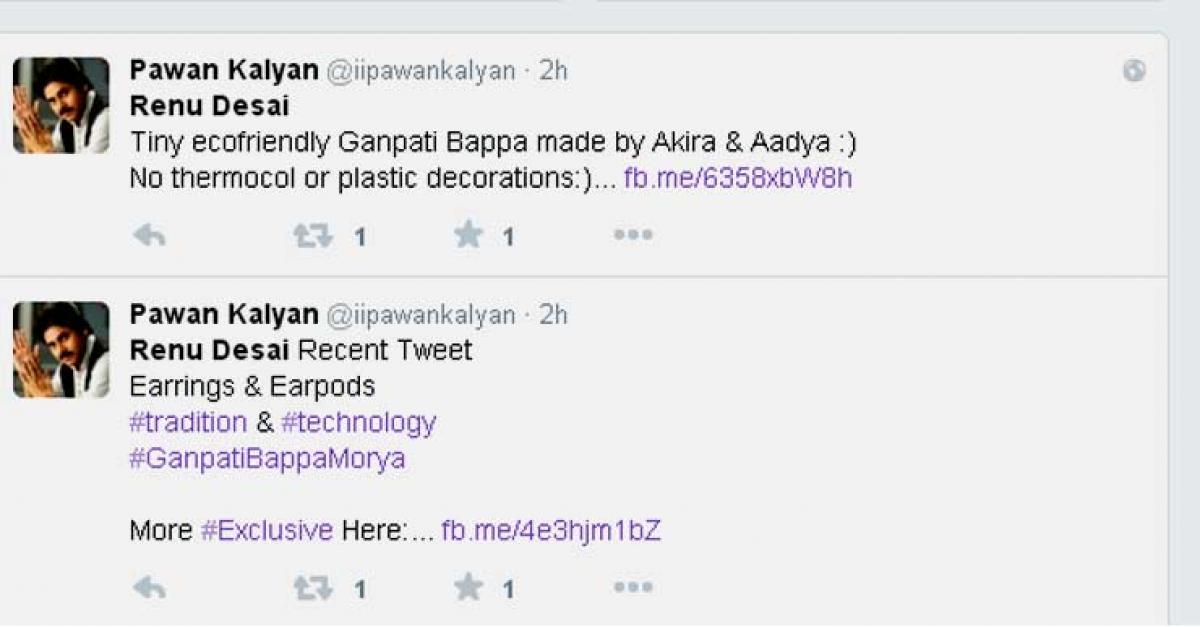
Task: Click @iipawankalyan handle on second tweet
Action: coord(421,315)
